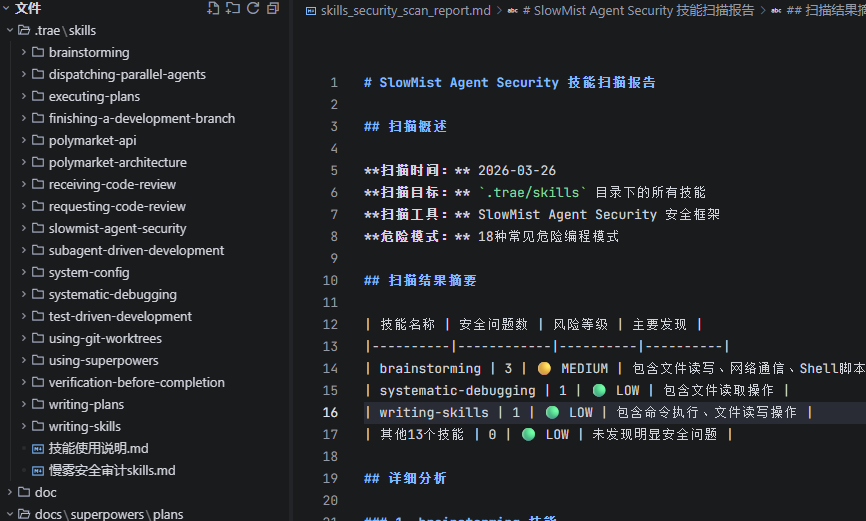Click the 18种常见危险编程模式 text
The image size is (866, 521).
point(548,236)
